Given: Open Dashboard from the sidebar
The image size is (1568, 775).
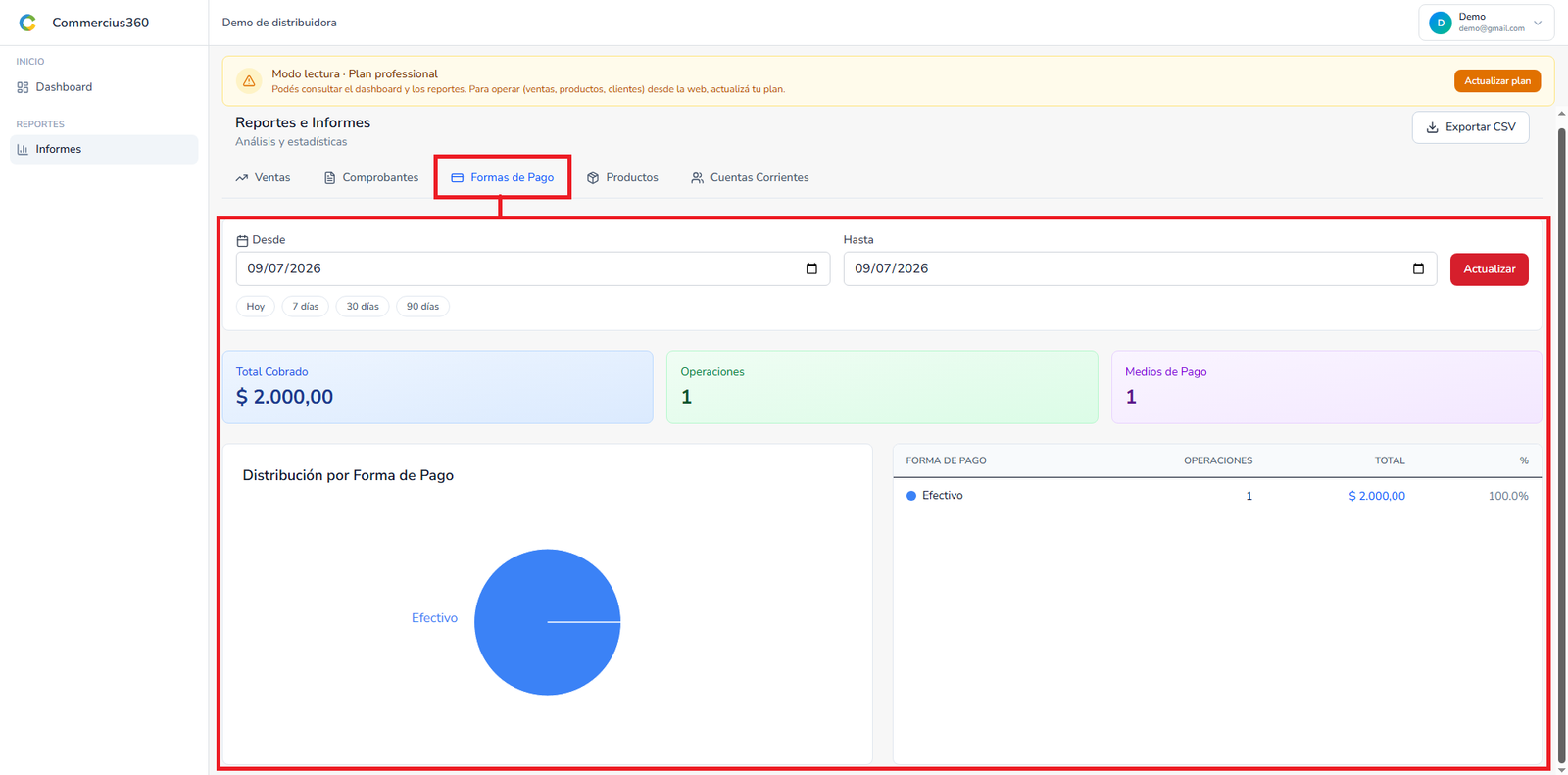Looking at the screenshot, I should 104,87.
